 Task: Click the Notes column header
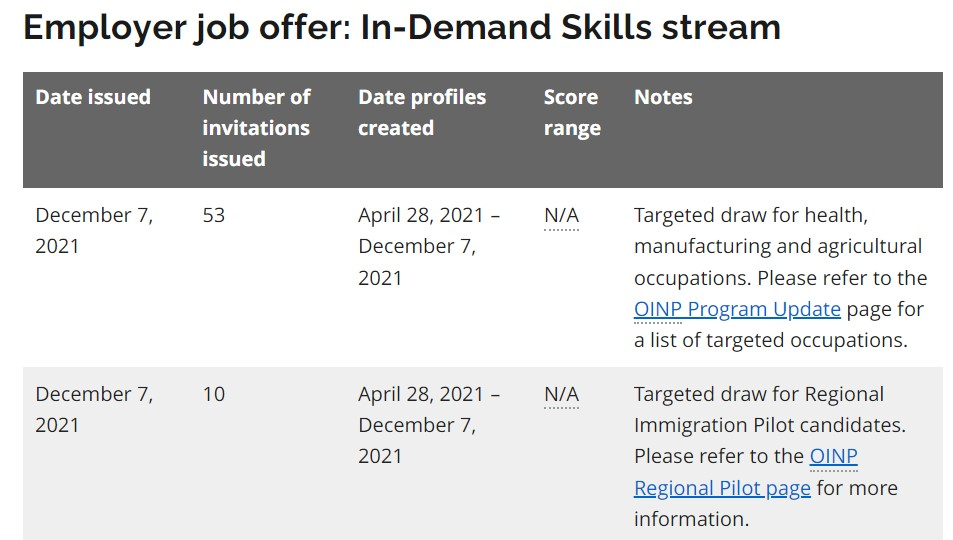click(663, 97)
